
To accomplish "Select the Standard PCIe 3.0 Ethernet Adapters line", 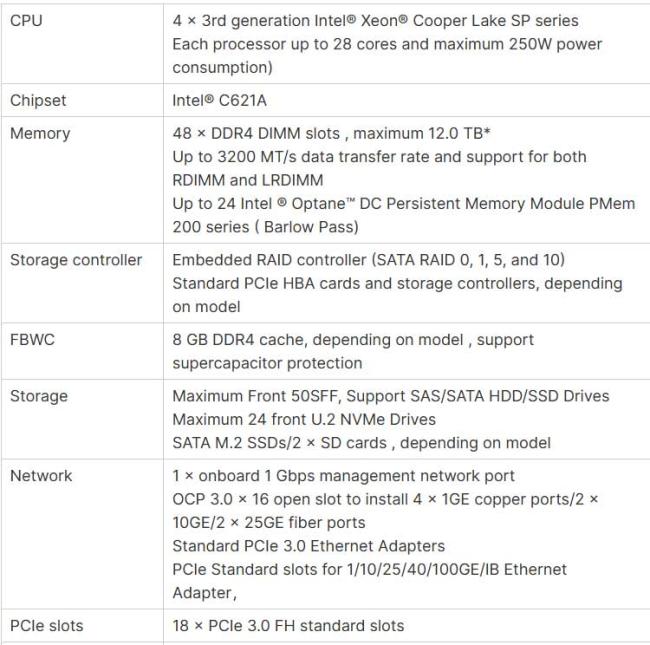I will click(308, 546).
